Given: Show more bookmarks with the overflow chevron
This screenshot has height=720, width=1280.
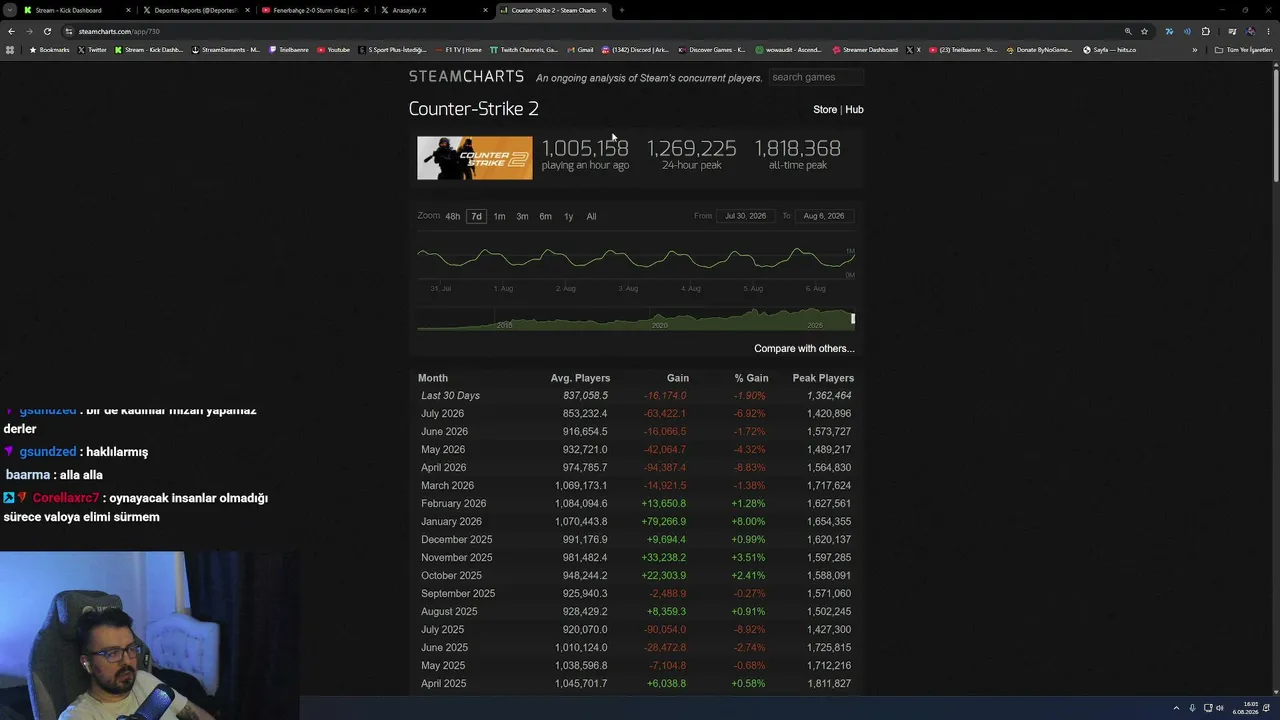Looking at the screenshot, I should (x=1194, y=49).
